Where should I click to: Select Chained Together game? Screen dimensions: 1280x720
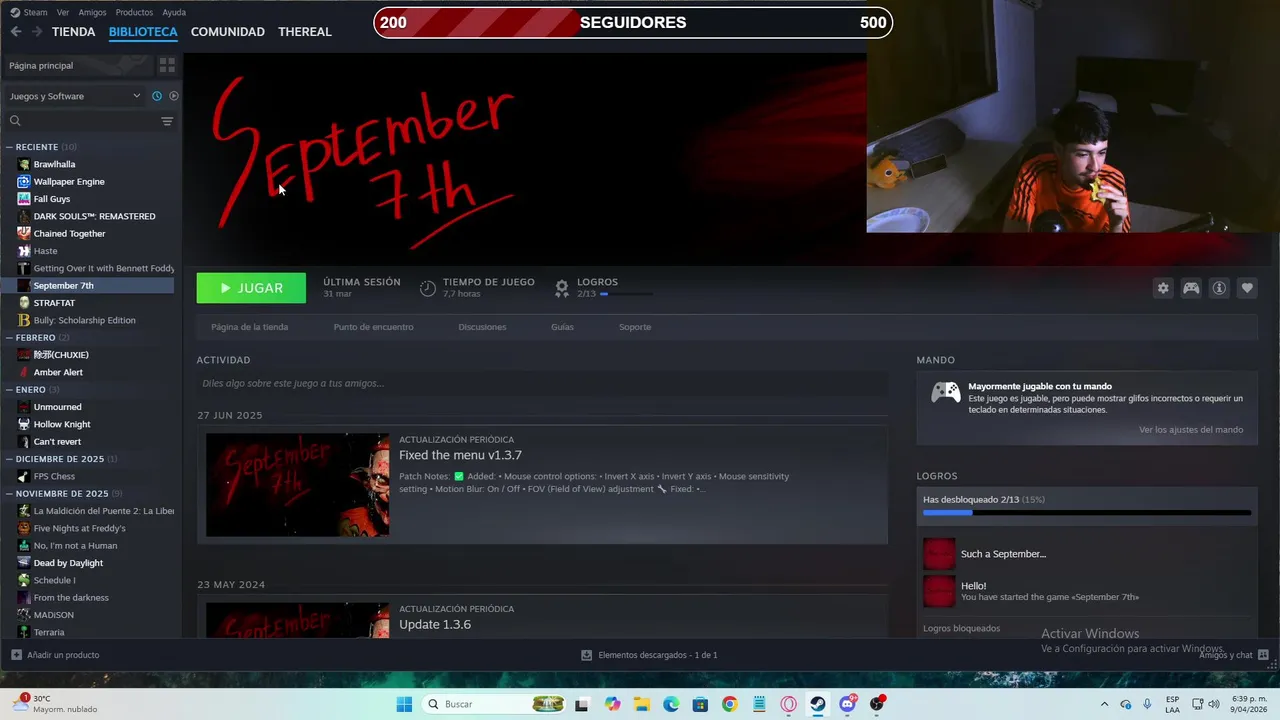69,234
